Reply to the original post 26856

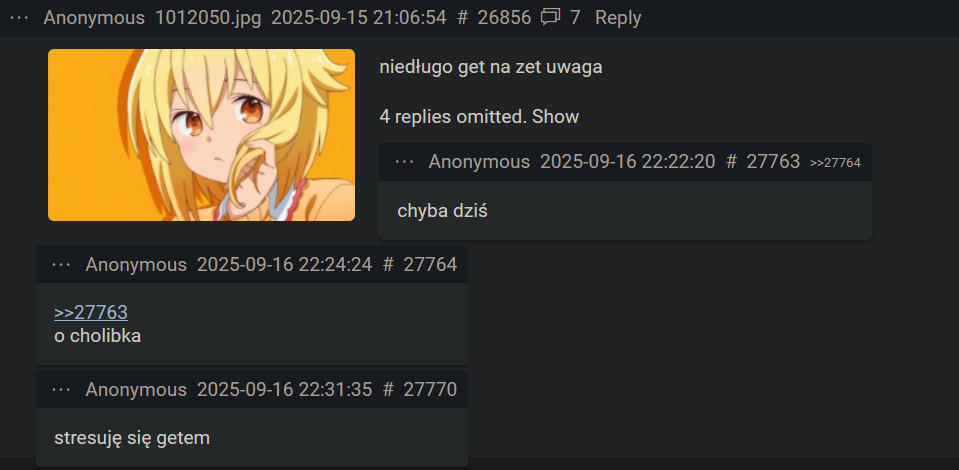(618, 18)
